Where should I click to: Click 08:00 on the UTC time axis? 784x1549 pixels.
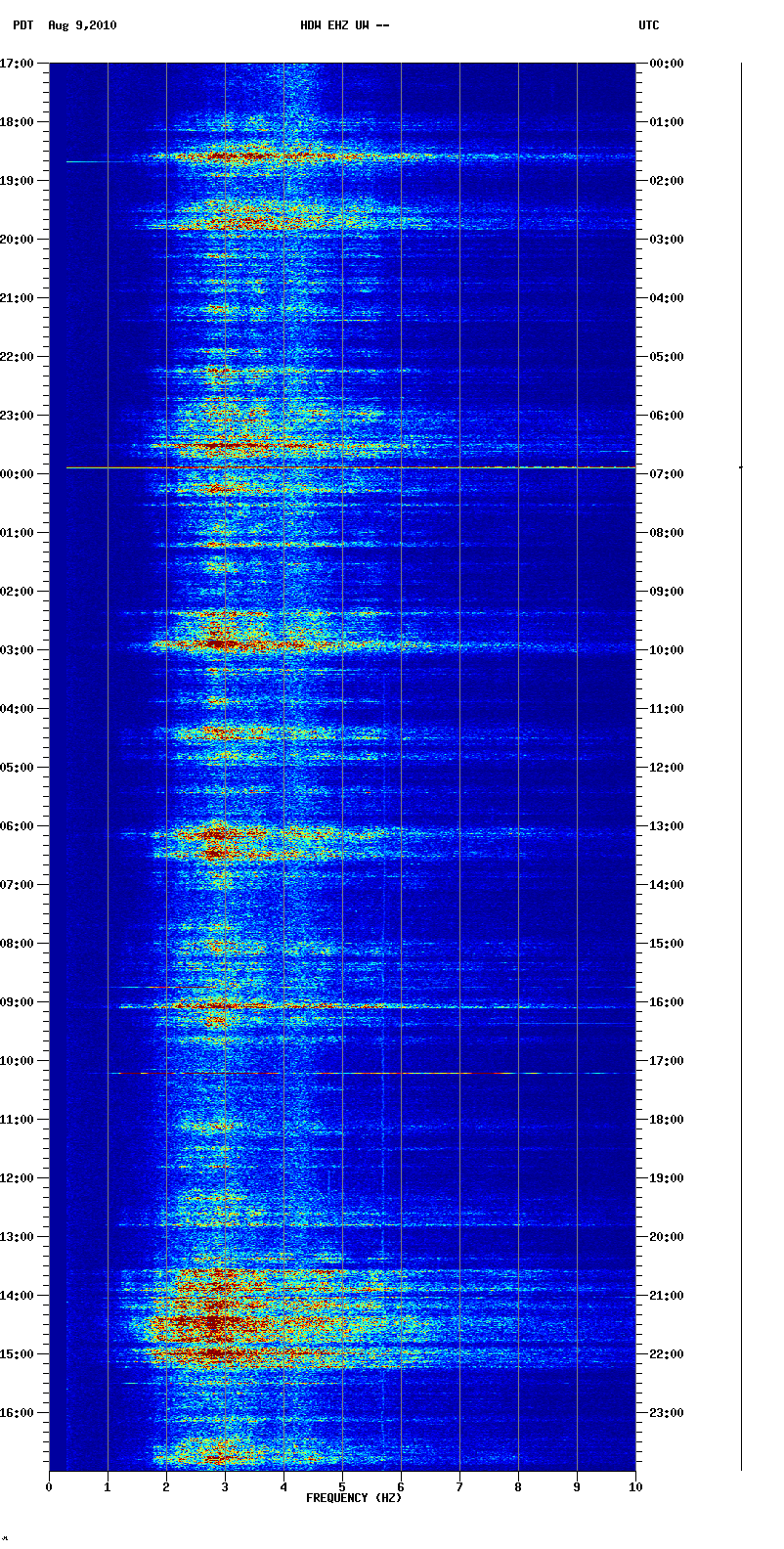point(667,533)
